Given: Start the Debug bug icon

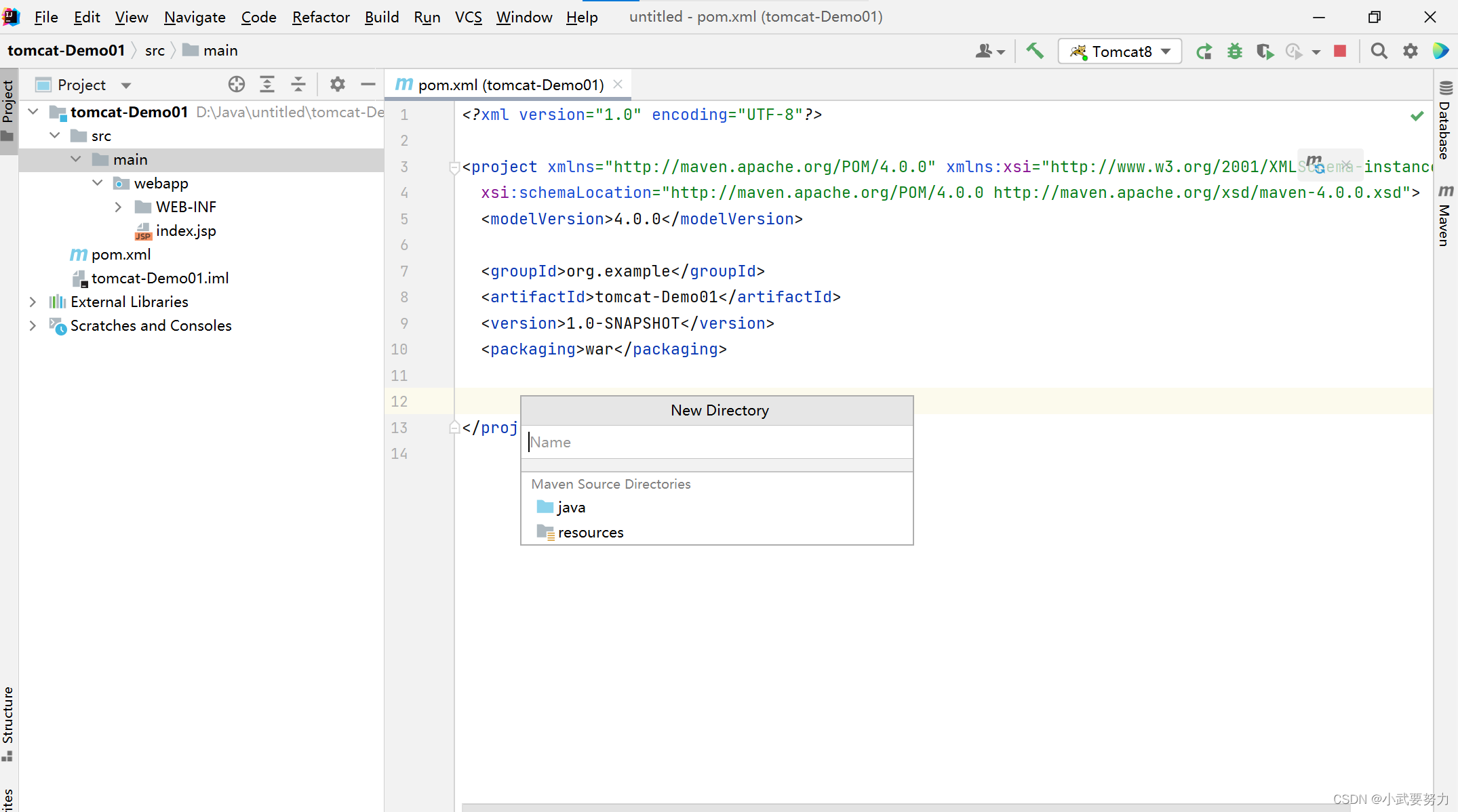Looking at the screenshot, I should [1235, 52].
